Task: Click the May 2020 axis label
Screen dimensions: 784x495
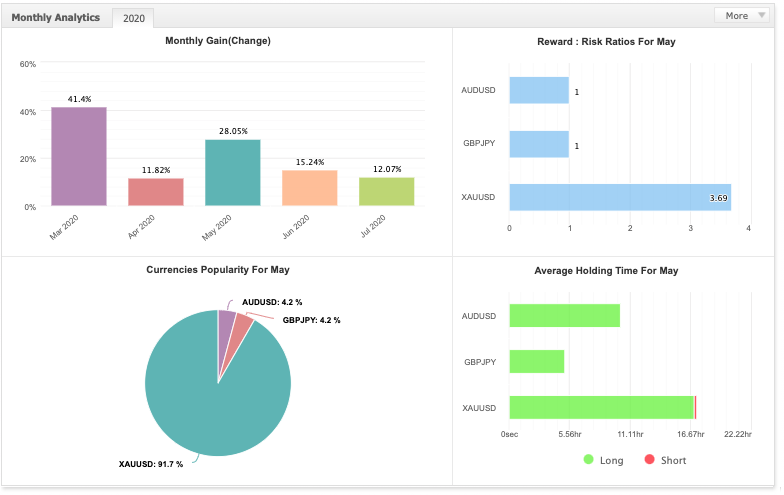Action: (217, 228)
